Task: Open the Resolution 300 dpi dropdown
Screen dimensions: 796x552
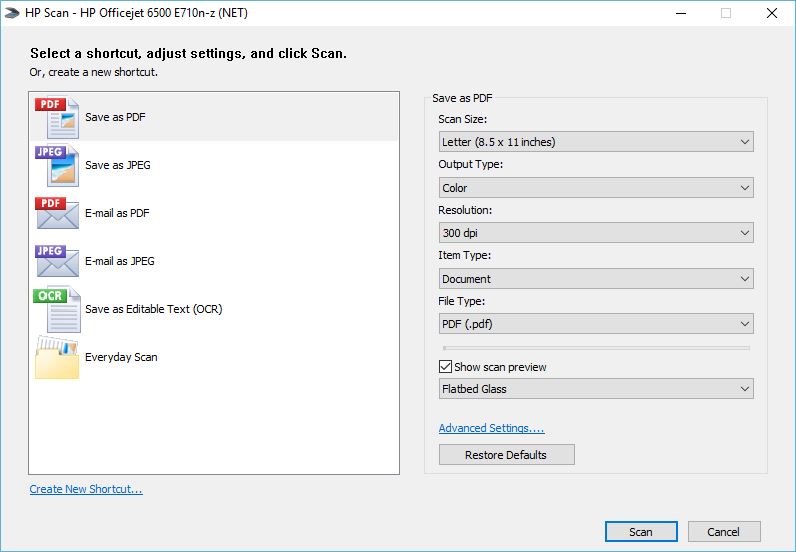Action: pyautogui.click(x=596, y=233)
